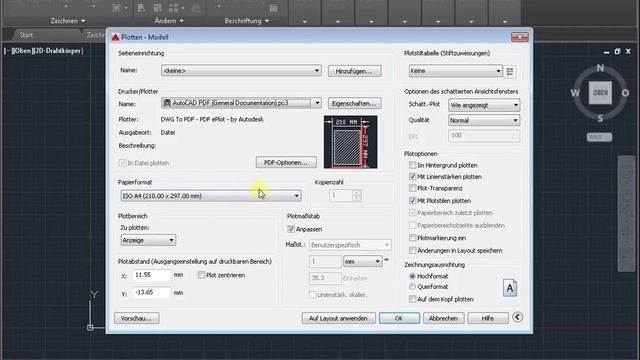Image resolution: width=640 pixels, height=360 pixels.
Task: Click the paper size preview thumbnail
Action: click(x=351, y=142)
